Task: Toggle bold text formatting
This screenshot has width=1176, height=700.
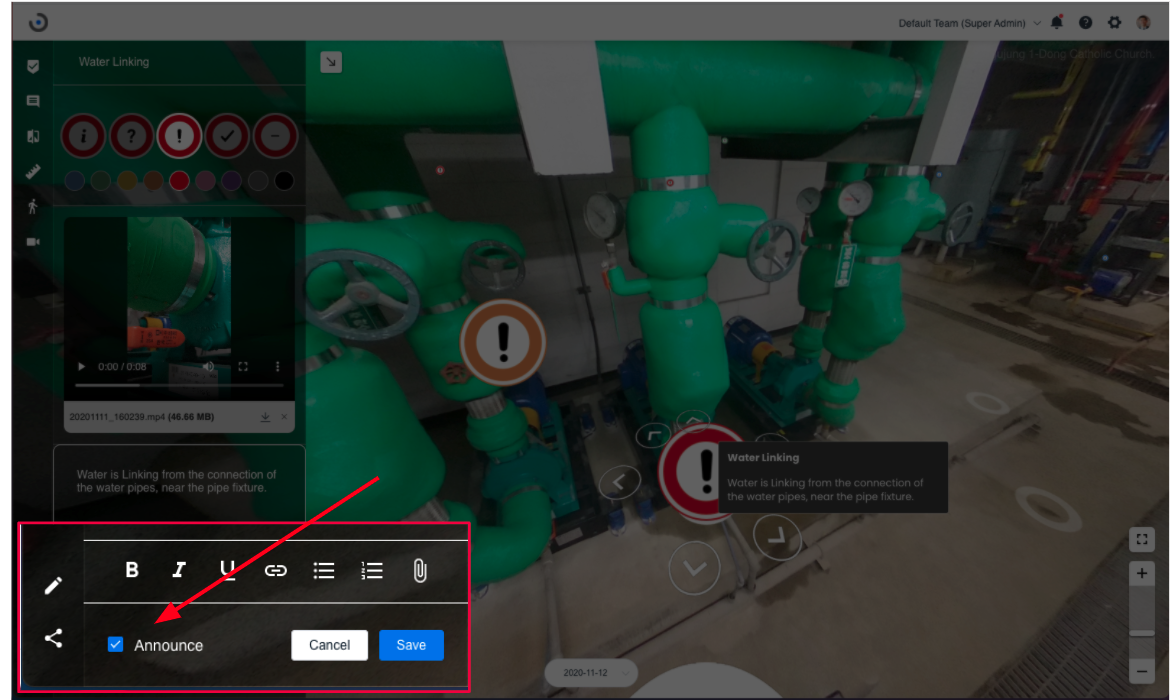Action: click(132, 570)
